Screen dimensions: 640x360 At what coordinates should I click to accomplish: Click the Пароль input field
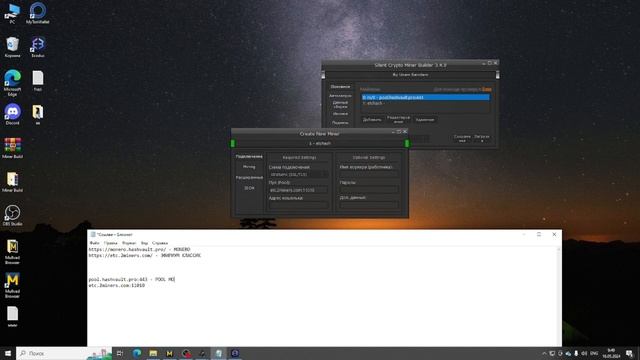coord(369,189)
